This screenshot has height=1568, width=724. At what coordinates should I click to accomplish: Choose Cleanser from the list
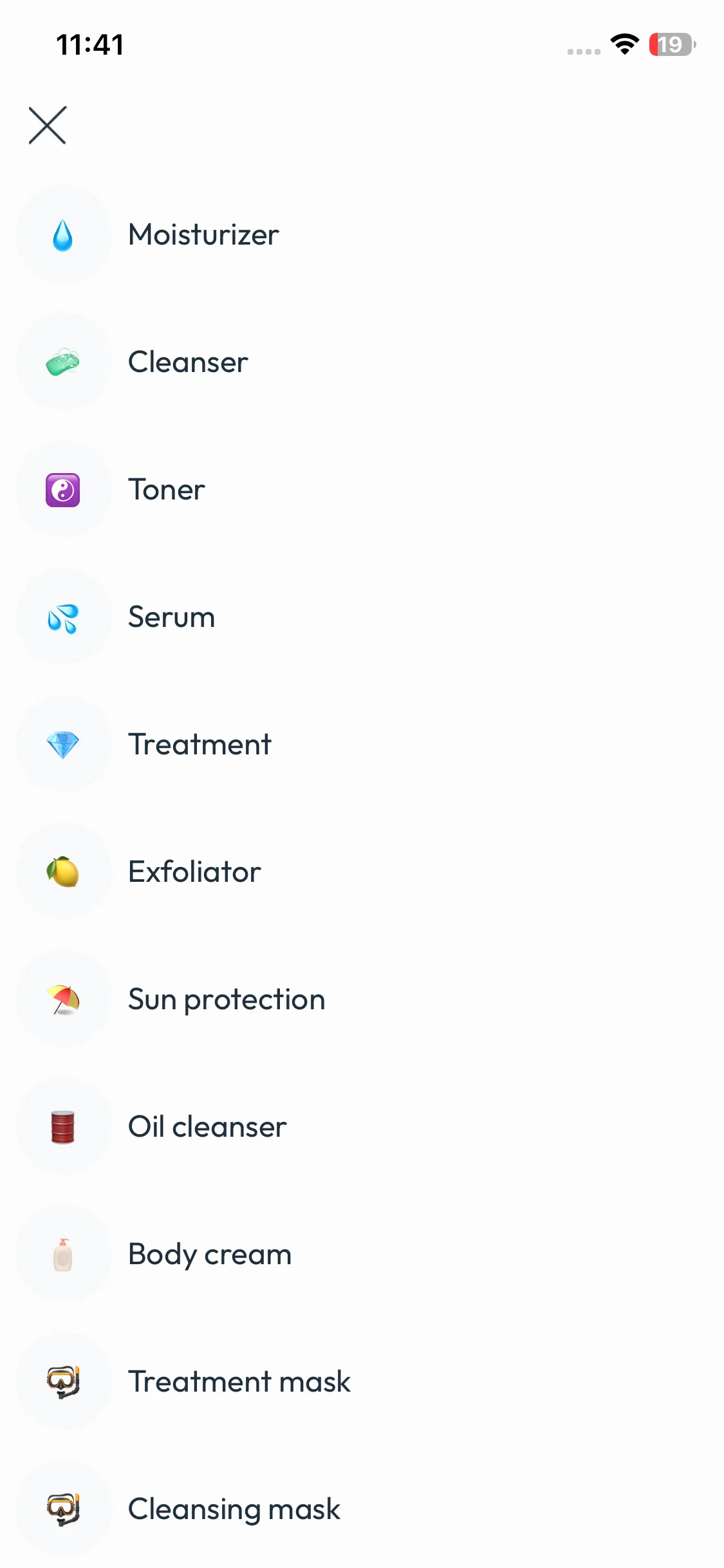[x=188, y=362]
